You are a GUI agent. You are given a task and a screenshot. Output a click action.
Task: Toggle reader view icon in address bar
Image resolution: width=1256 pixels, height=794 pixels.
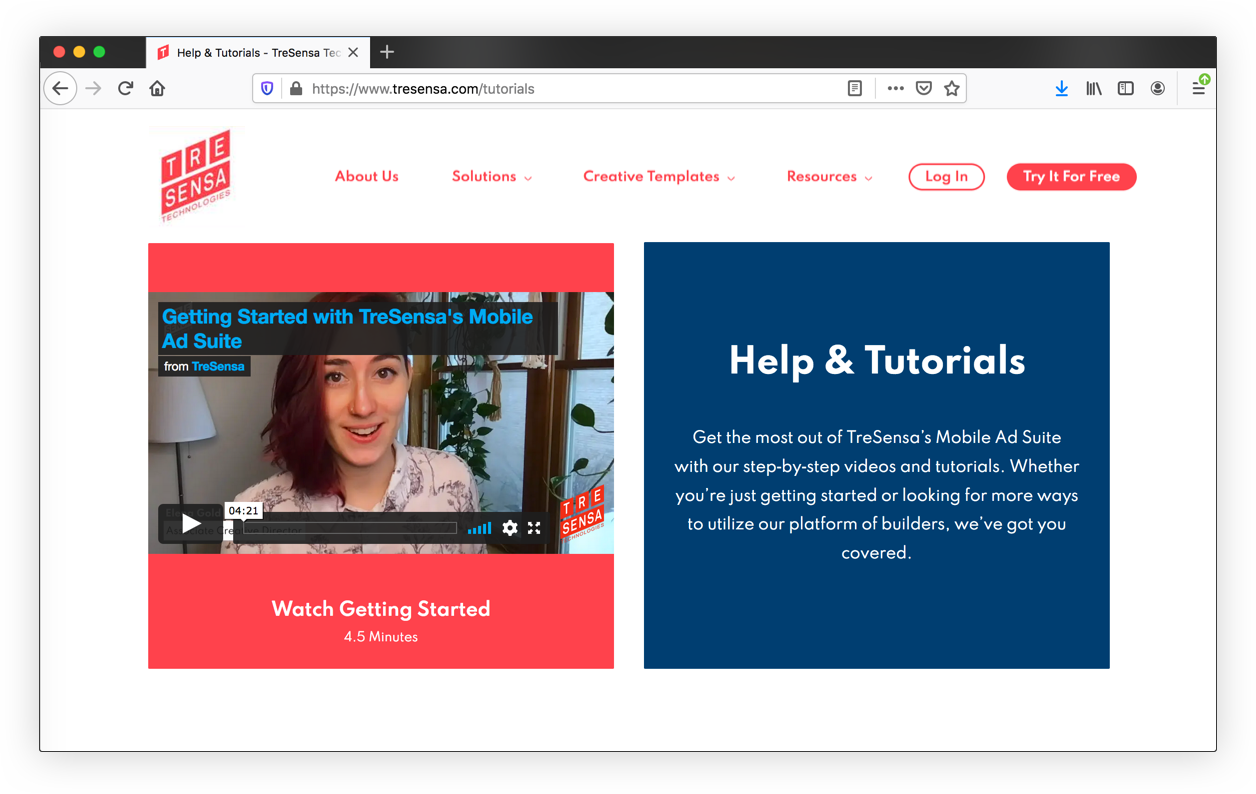point(854,88)
